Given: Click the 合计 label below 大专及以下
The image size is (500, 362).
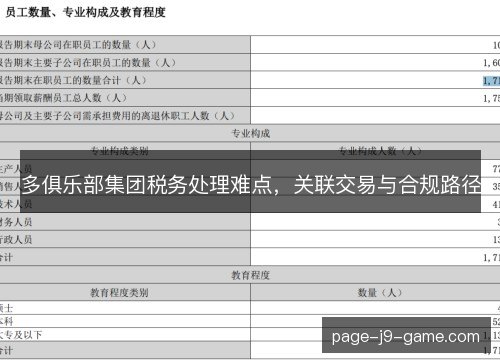Looking at the screenshot, I should point(6,350).
